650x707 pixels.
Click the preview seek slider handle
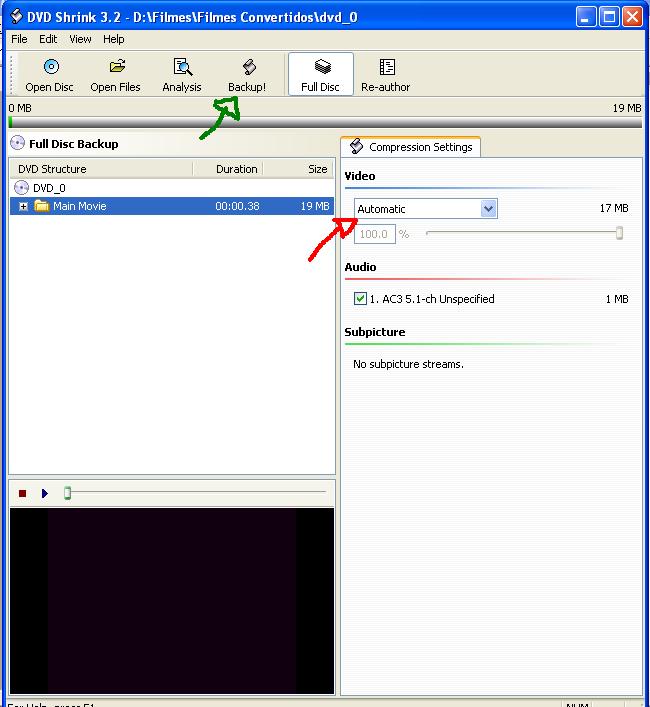[68, 493]
